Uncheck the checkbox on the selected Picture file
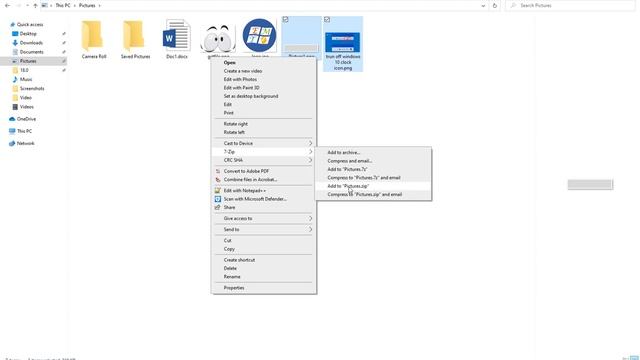The width and height of the screenshot is (640, 360). pyautogui.click(x=285, y=20)
